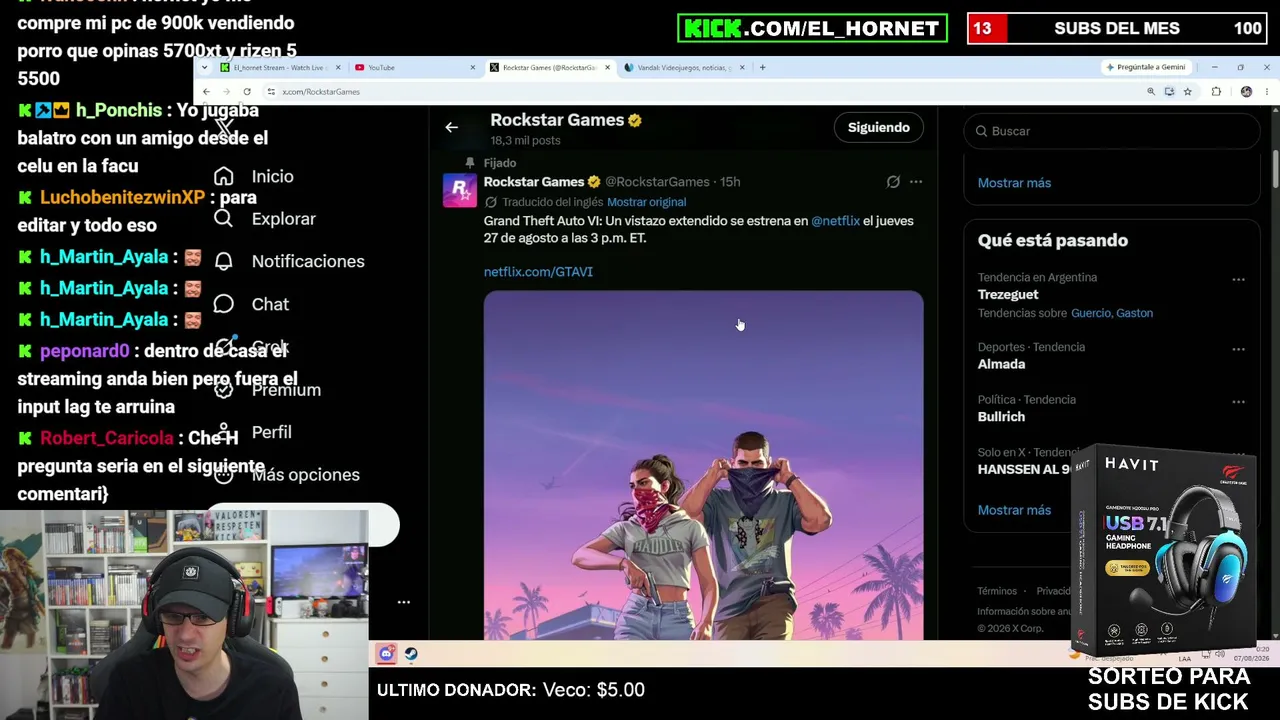Close the YouTube tab

click(473, 67)
